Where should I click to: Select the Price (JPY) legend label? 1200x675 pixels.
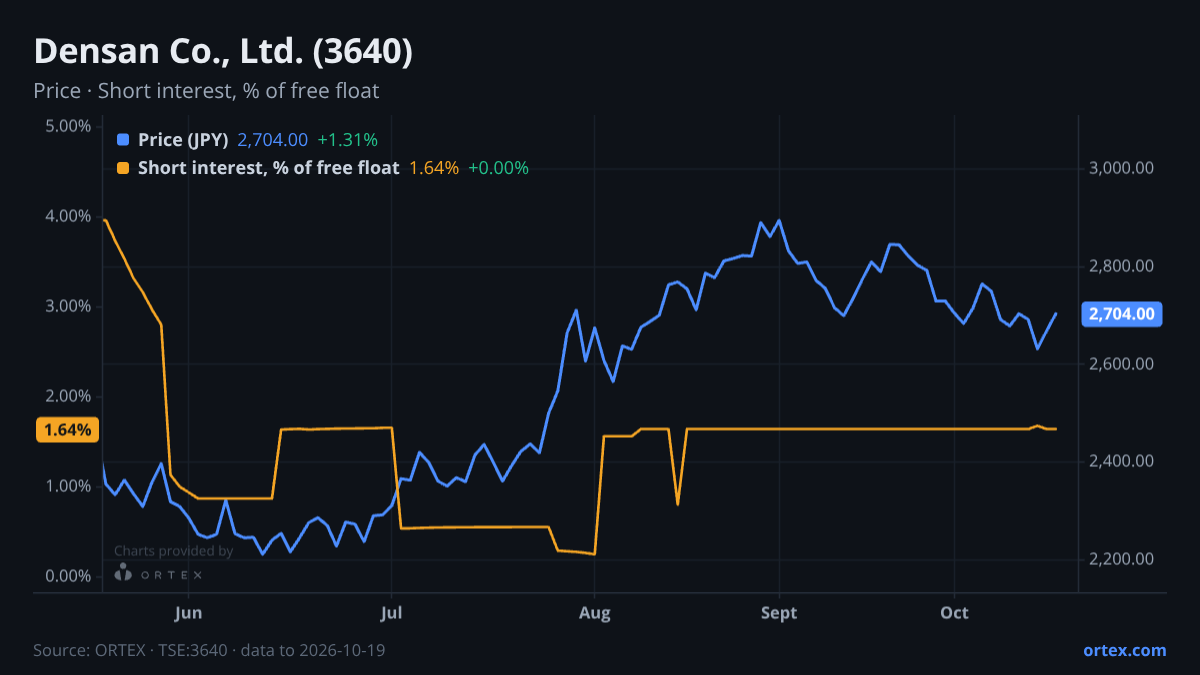click(x=183, y=140)
